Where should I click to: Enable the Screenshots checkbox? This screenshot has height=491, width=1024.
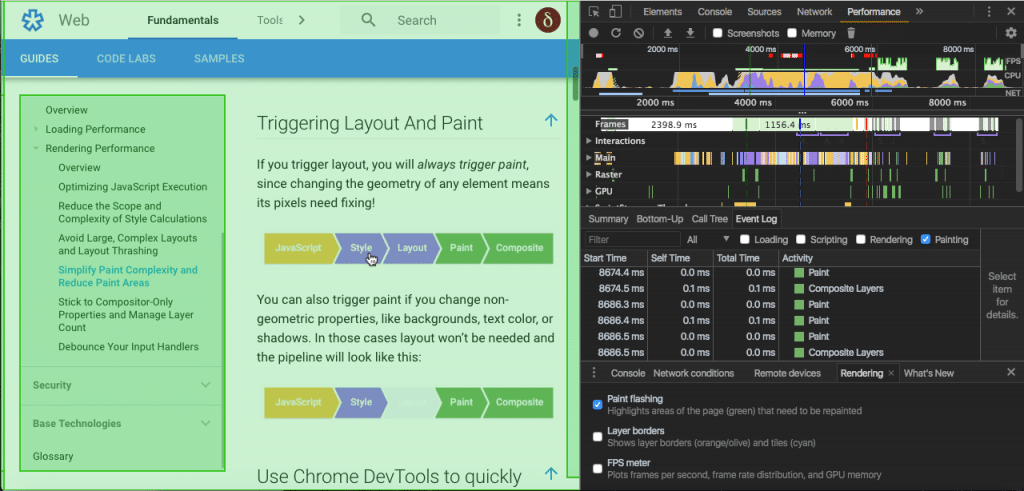(x=717, y=33)
